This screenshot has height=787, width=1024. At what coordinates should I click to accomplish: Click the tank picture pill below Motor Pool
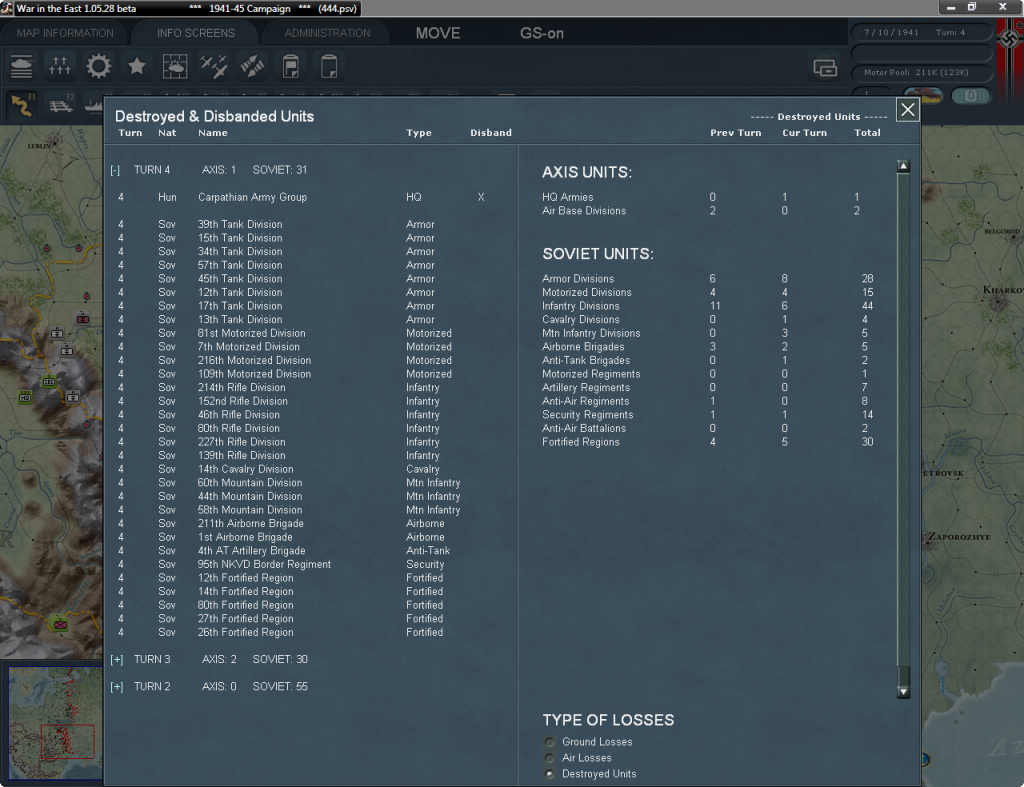[923, 96]
